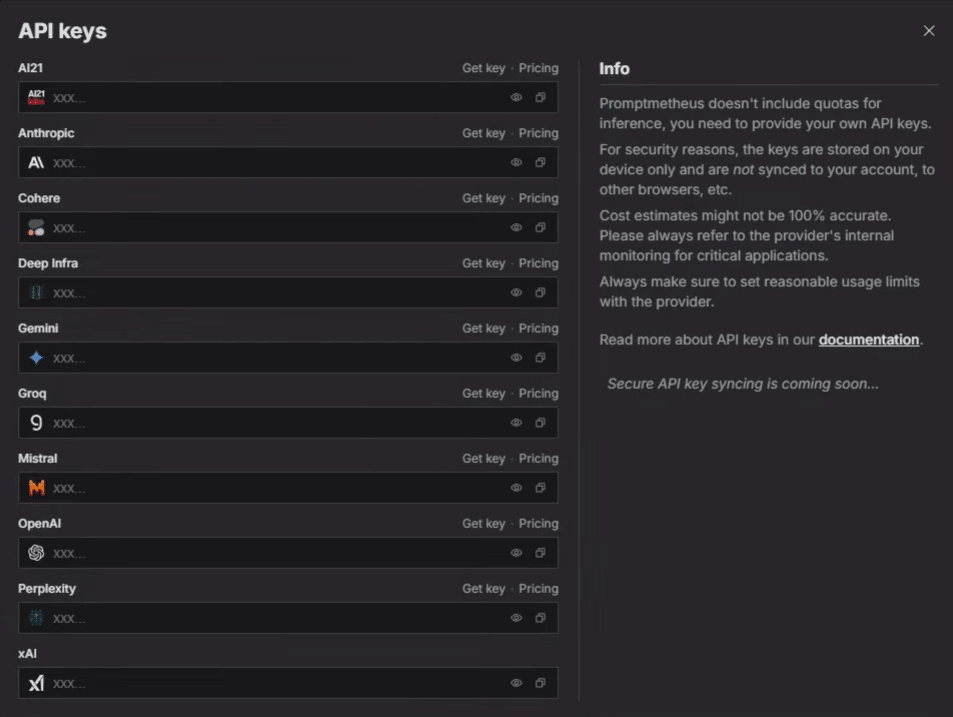Close the API keys dialog
Viewport: 953px width, 717px height.
click(929, 30)
